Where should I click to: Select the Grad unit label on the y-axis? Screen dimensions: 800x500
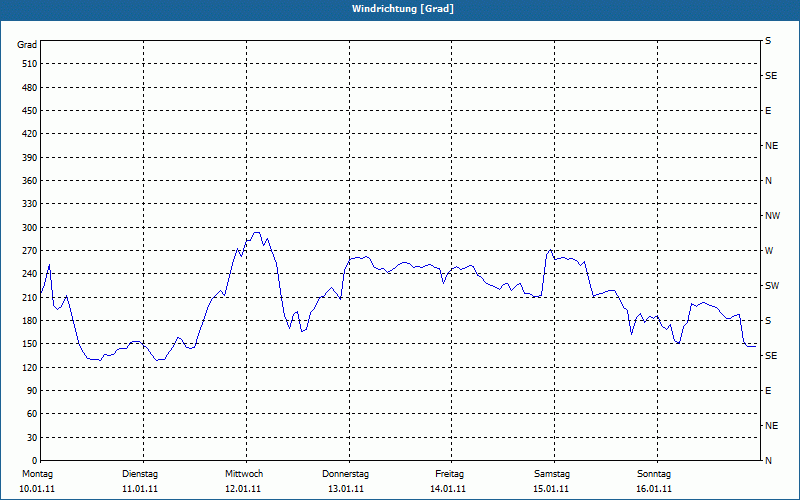point(27,45)
